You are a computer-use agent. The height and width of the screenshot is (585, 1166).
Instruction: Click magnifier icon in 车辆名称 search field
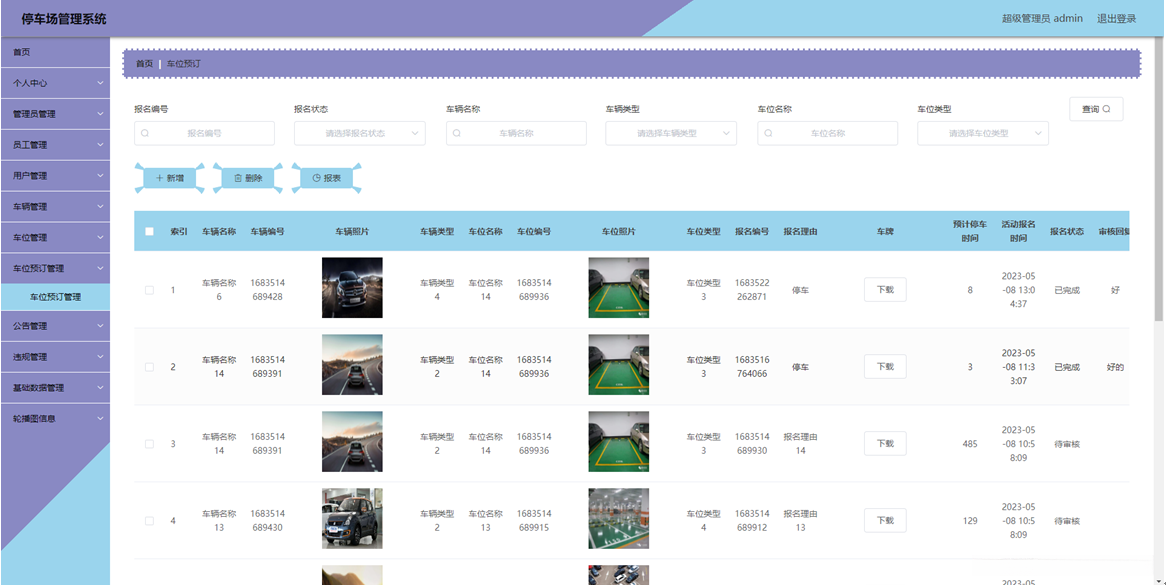(457, 134)
